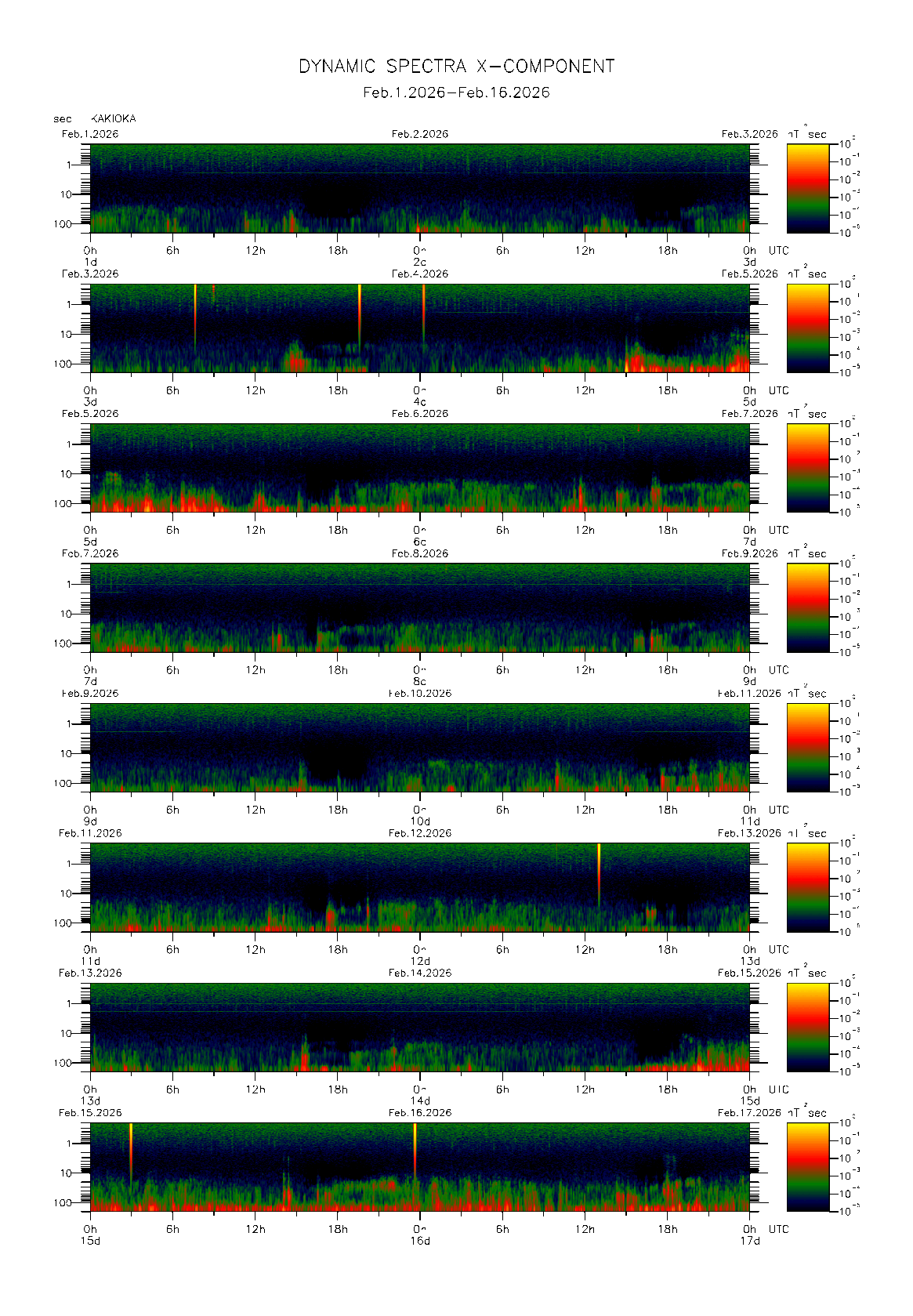
Task: Select the third spectrogram panel from top
Action: click(x=419, y=468)
